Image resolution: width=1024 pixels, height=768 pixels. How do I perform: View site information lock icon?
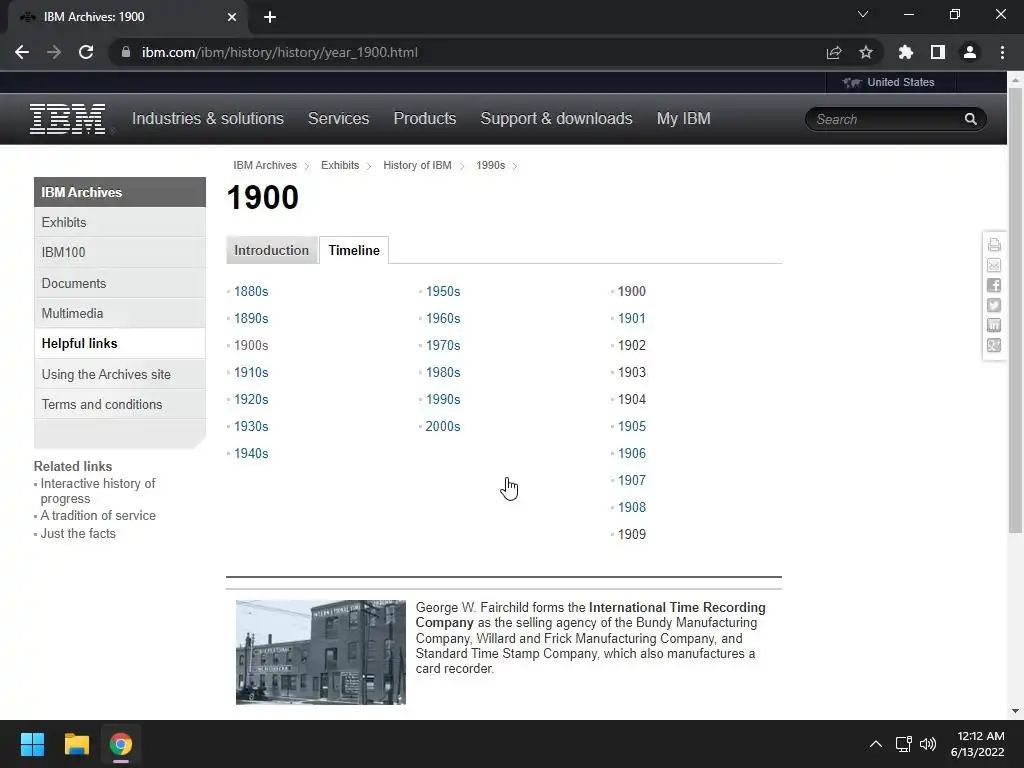(x=126, y=52)
